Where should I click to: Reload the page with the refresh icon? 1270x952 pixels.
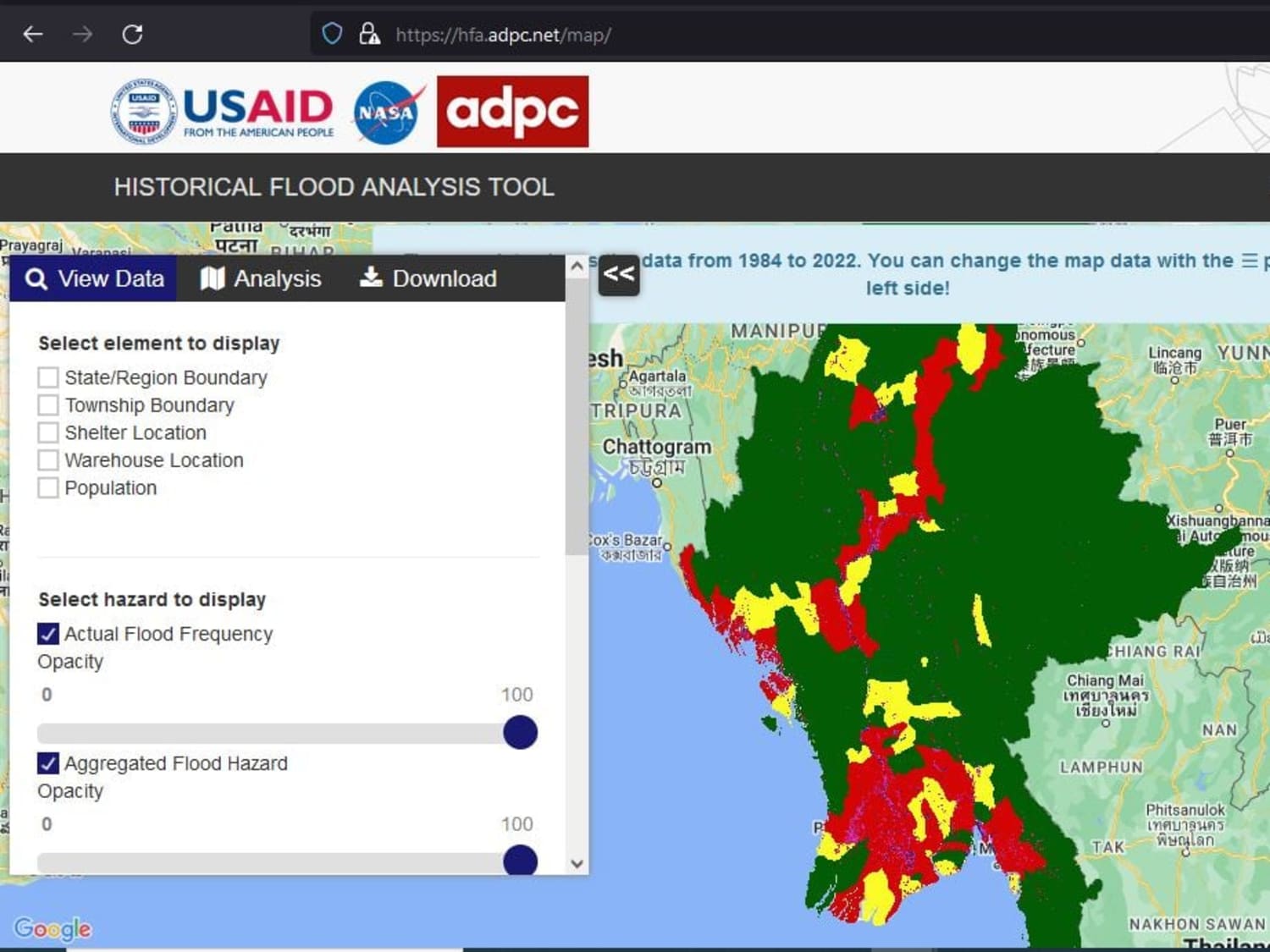pos(132,35)
